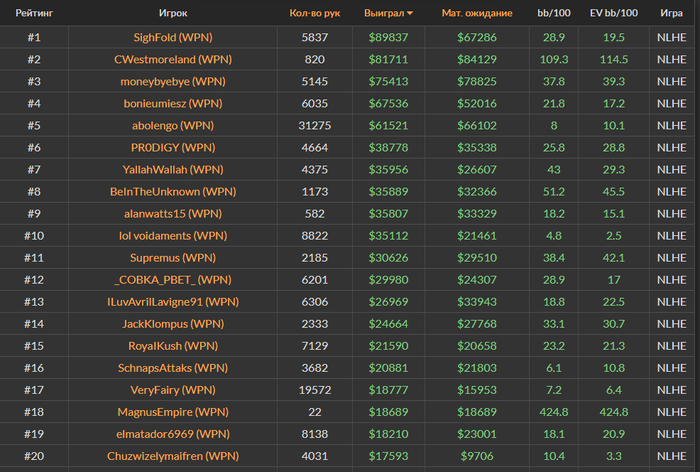Click the Рейтинг column header
This screenshot has width=700, height=472.
pos(34,13)
